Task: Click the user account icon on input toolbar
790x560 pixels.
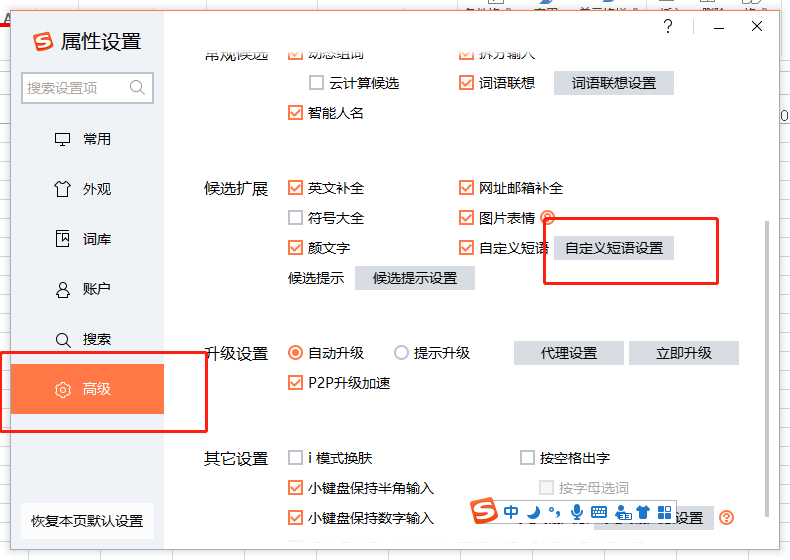Action: [623, 513]
